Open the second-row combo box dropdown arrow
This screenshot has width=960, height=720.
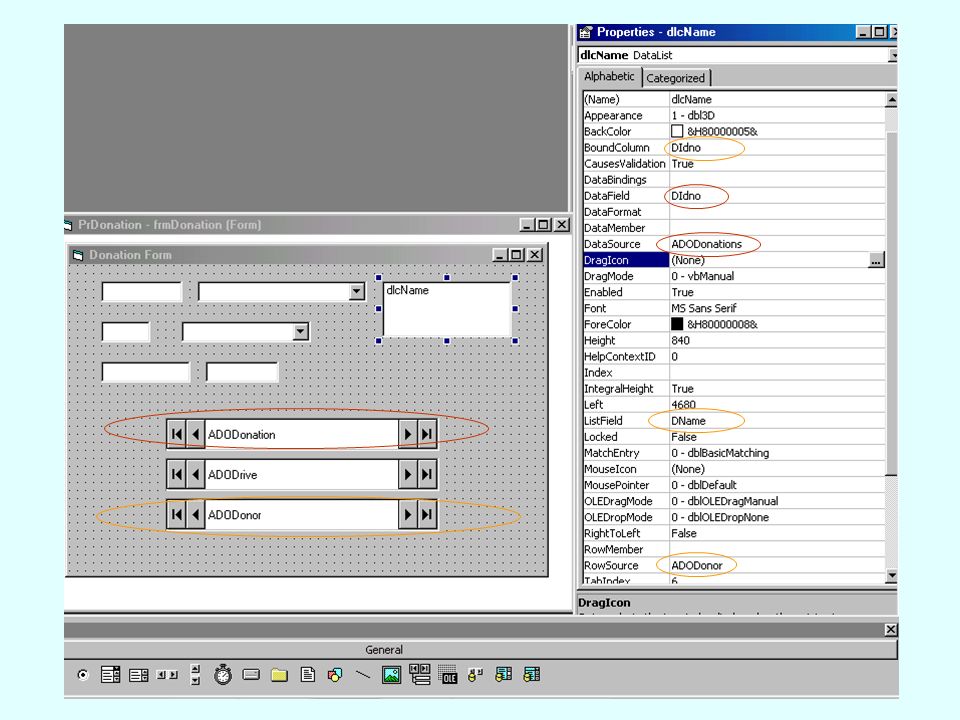pyautogui.click(x=300, y=332)
